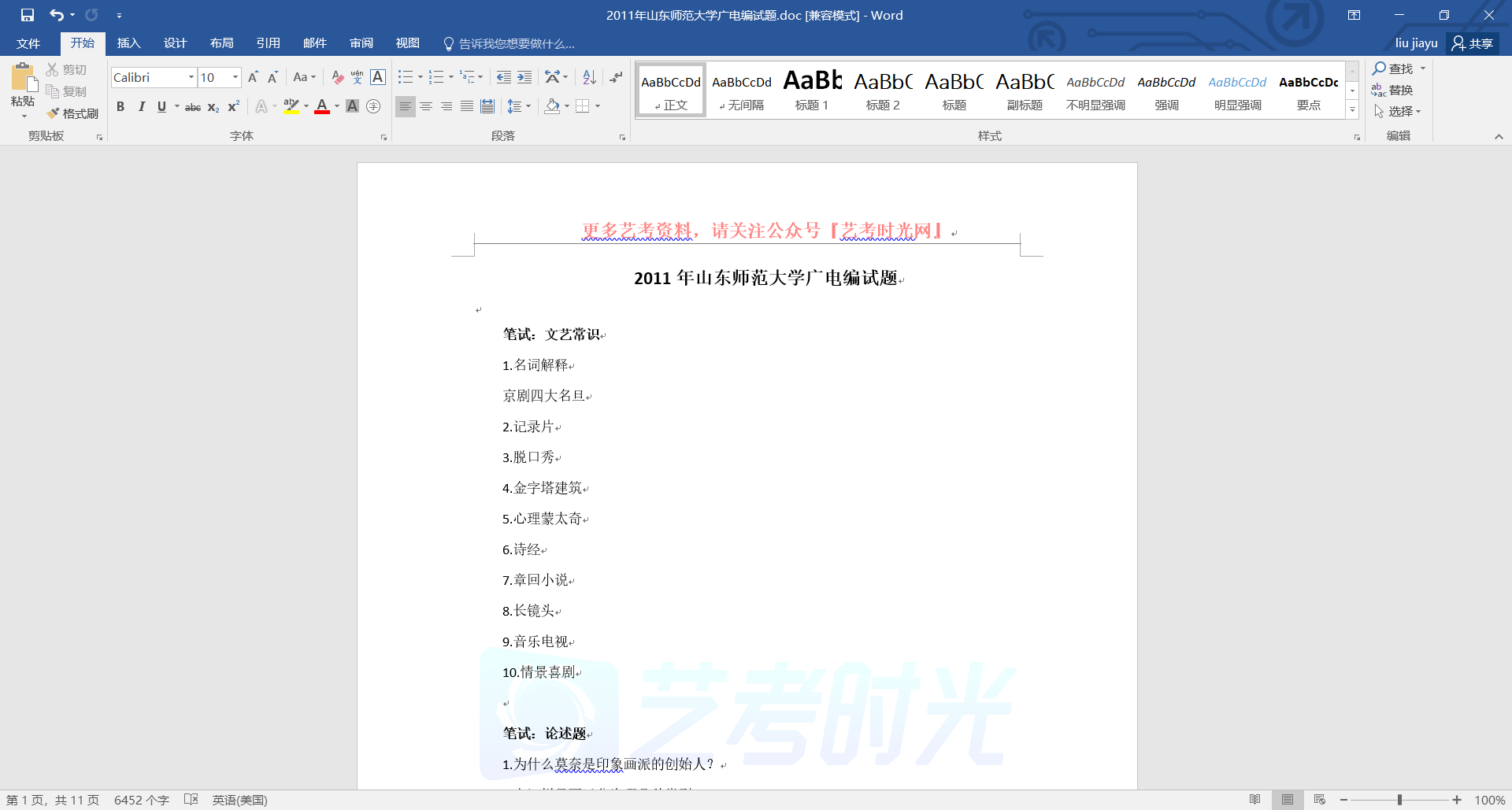Click the Format Painter brush icon
The image size is (1512, 810).
coord(54,113)
